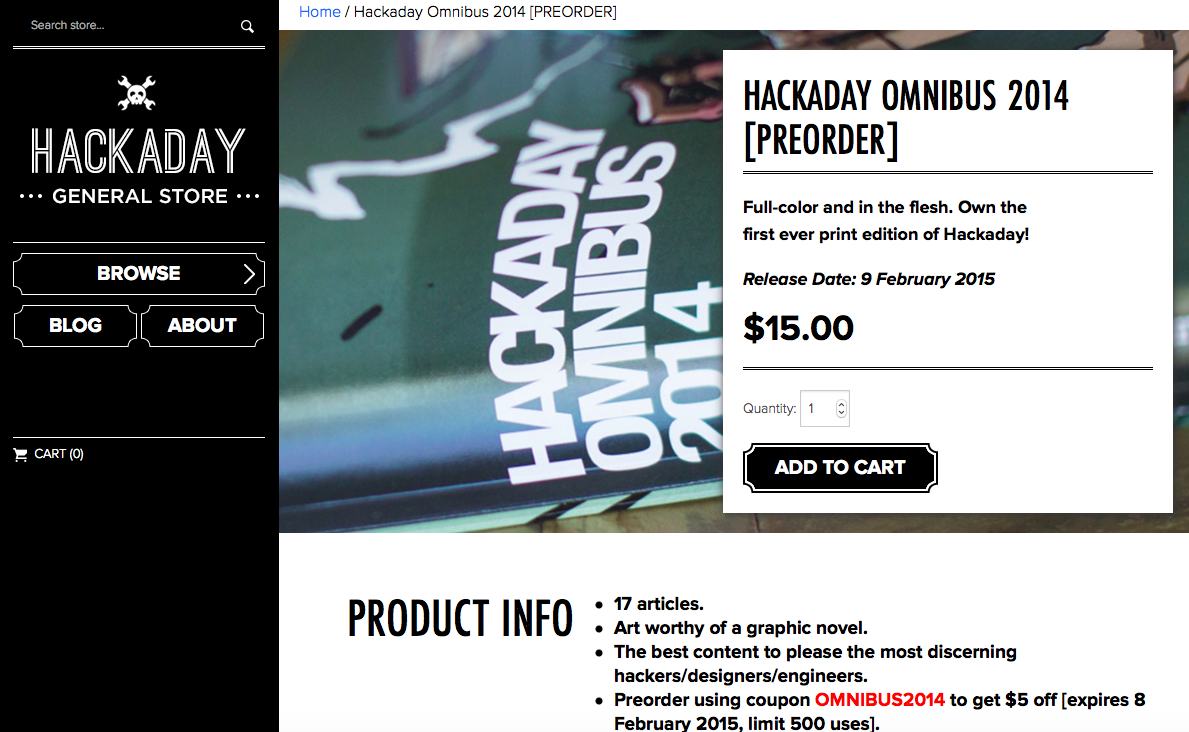This screenshot has width=1189, height=732.
Task: Open the BROWSE menu button
Action: (x=139, y=274)
